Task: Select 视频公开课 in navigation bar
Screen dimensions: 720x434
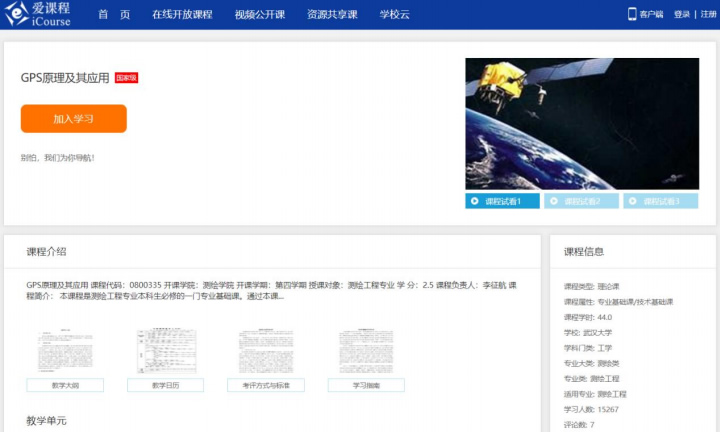Action: [x=260, y=15]
